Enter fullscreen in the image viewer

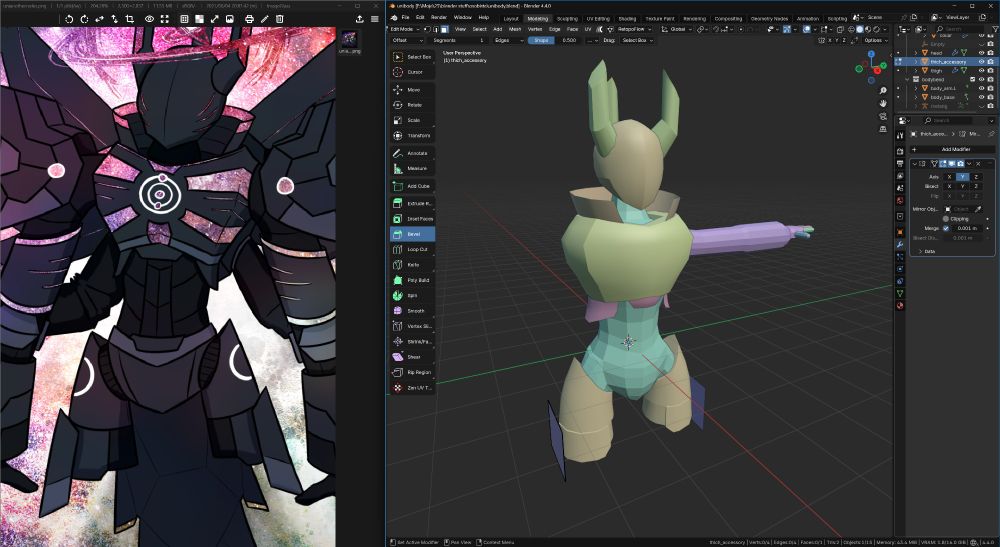tap(165, 19)
